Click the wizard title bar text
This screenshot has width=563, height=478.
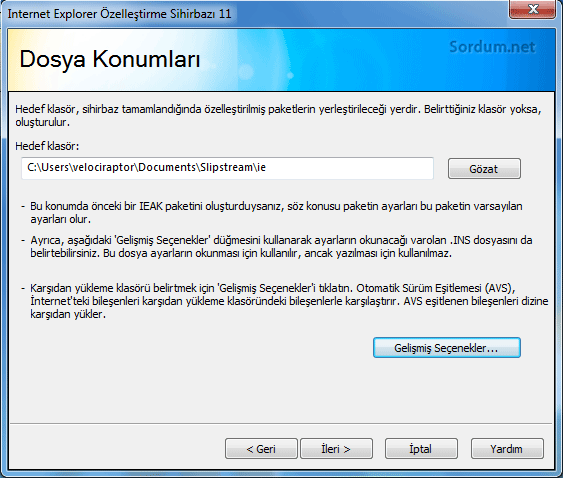pyautogui.click(x=120, y=14)
